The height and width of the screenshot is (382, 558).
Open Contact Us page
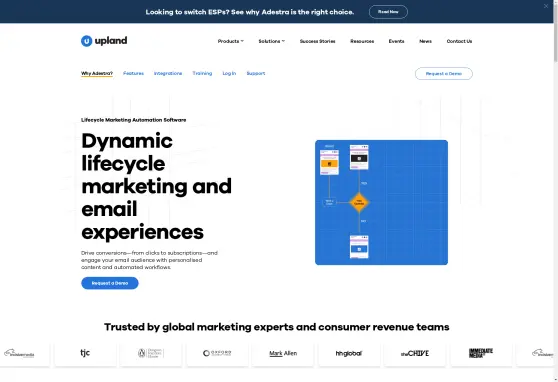(459, 41)
